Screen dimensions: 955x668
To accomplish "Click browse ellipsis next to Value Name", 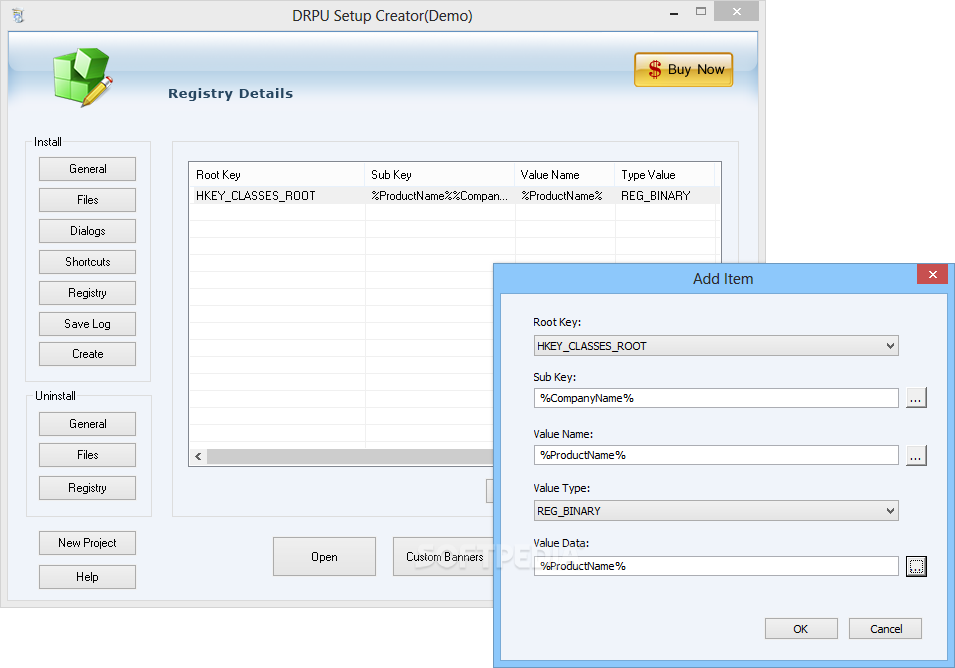I will (916, 455).
